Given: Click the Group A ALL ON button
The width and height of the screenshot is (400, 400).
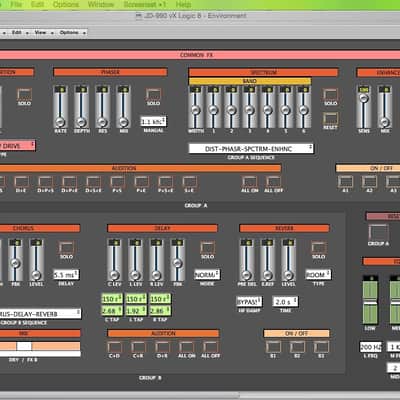Looking at the screenshot, I should click(249, 182).
